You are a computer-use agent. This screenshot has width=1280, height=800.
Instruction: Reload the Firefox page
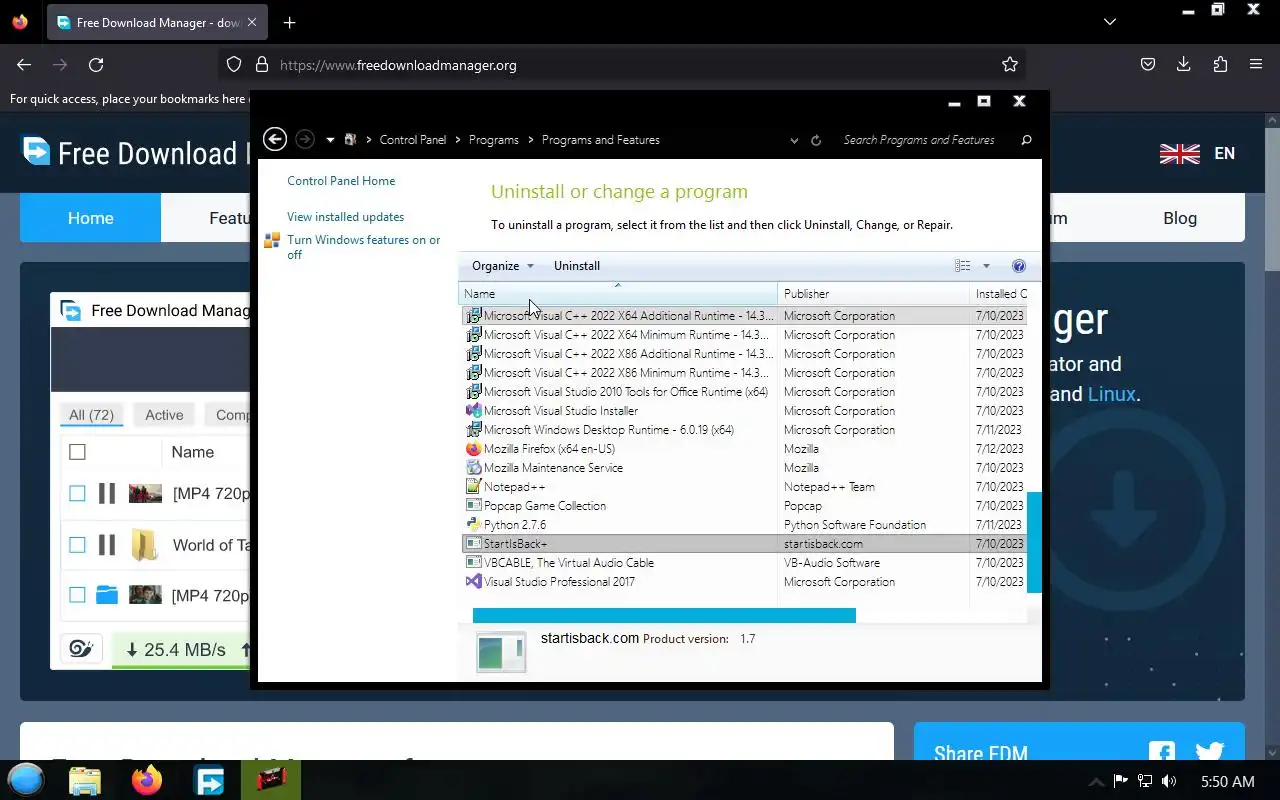tap(96, 65)
